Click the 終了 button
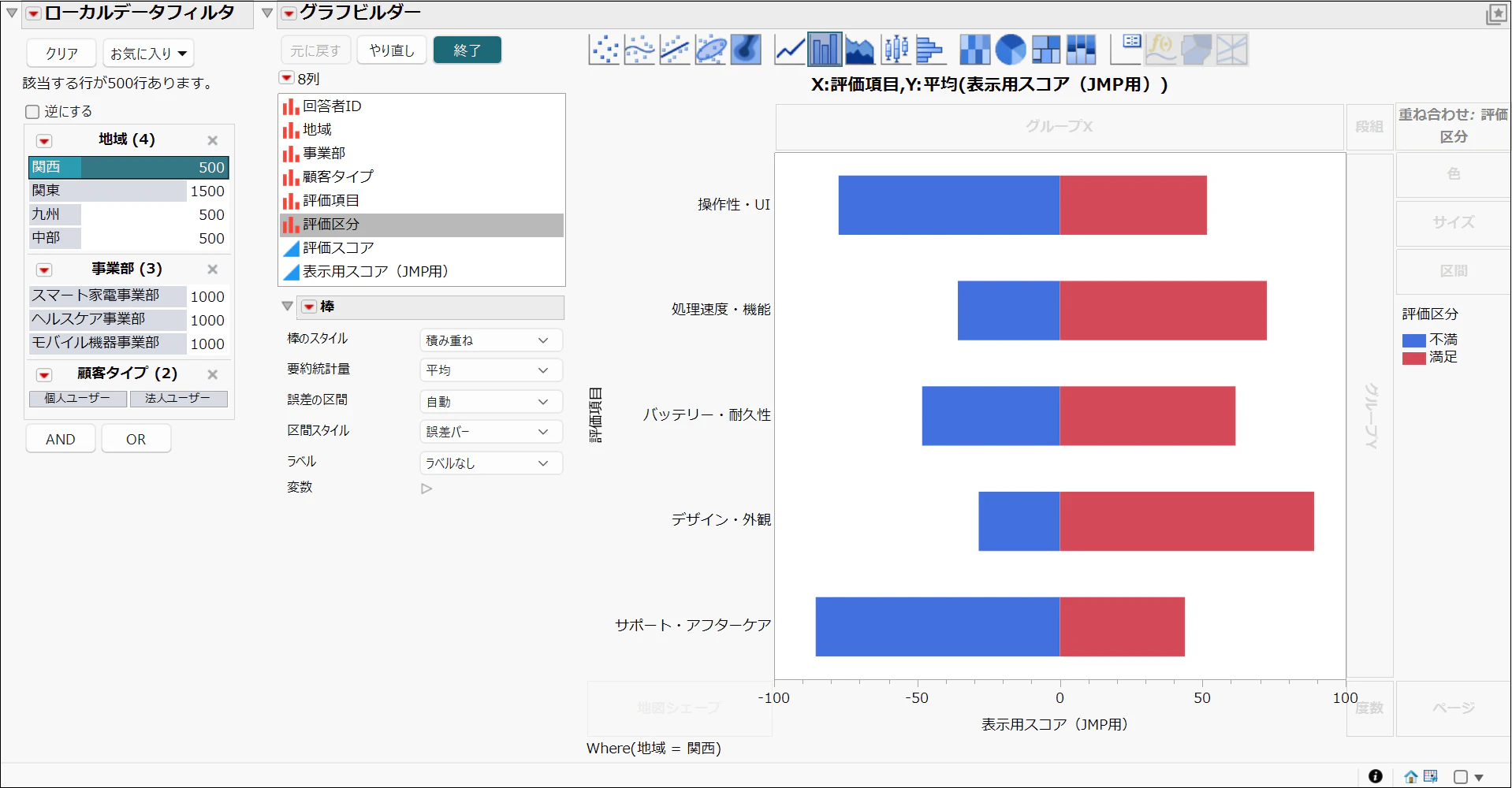 467,50
